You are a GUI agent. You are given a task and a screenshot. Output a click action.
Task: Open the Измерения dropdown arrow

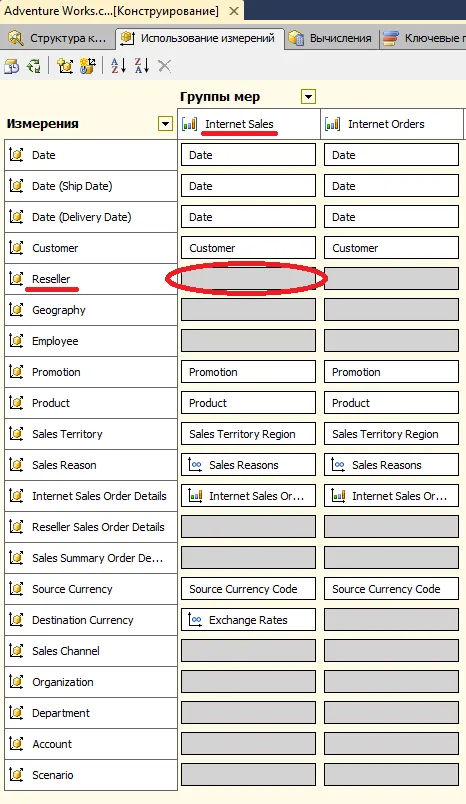165,124
